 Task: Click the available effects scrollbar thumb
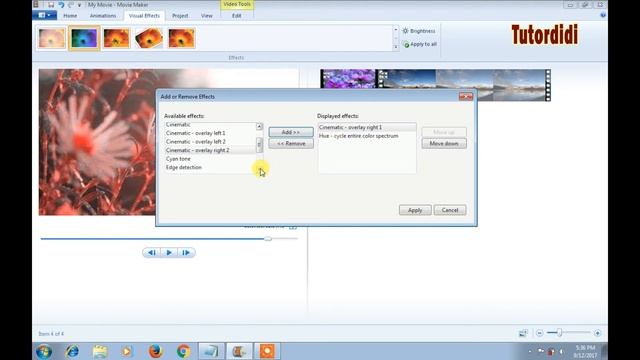click(259, 145)
